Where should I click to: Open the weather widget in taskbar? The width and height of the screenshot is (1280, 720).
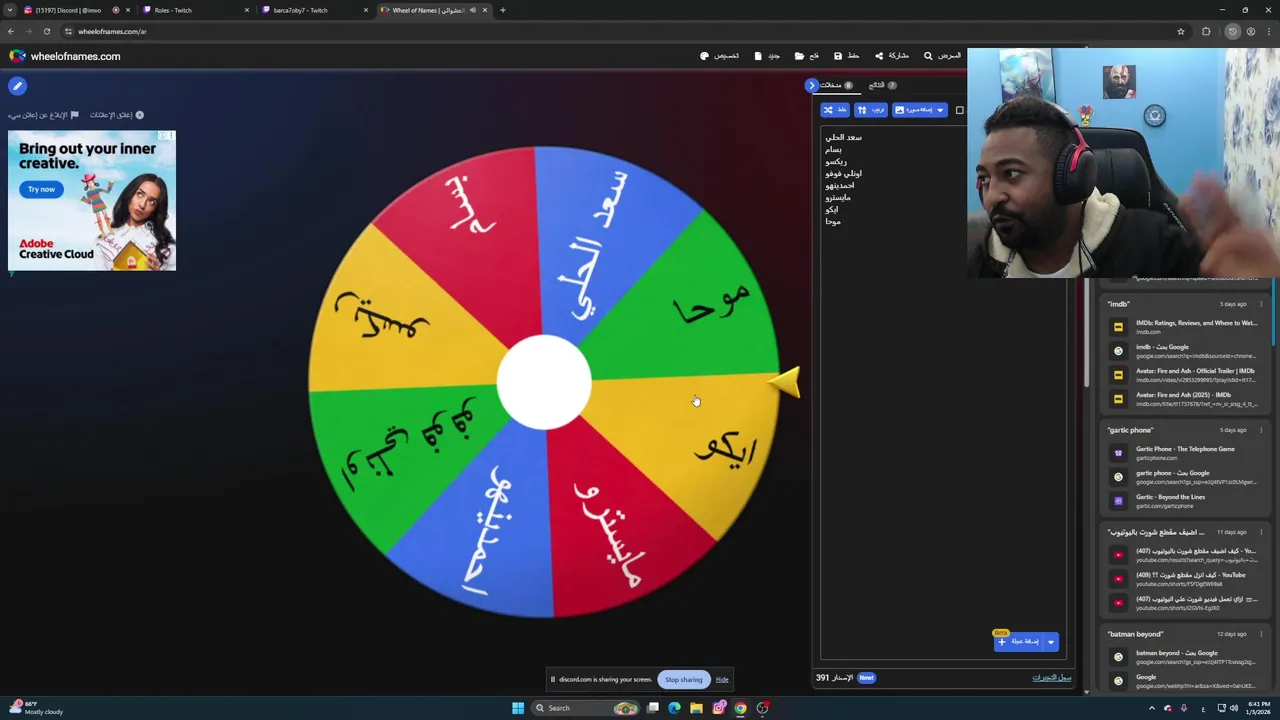pos(37,708)
